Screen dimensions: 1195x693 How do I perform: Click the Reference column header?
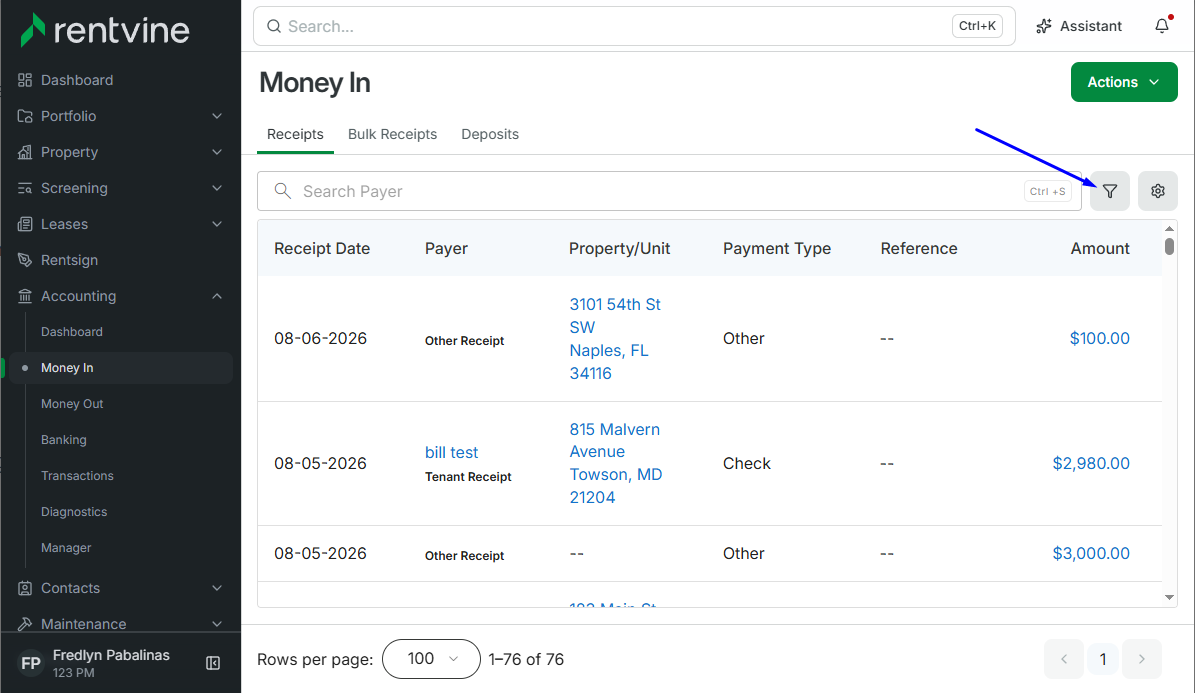point(919,249)
